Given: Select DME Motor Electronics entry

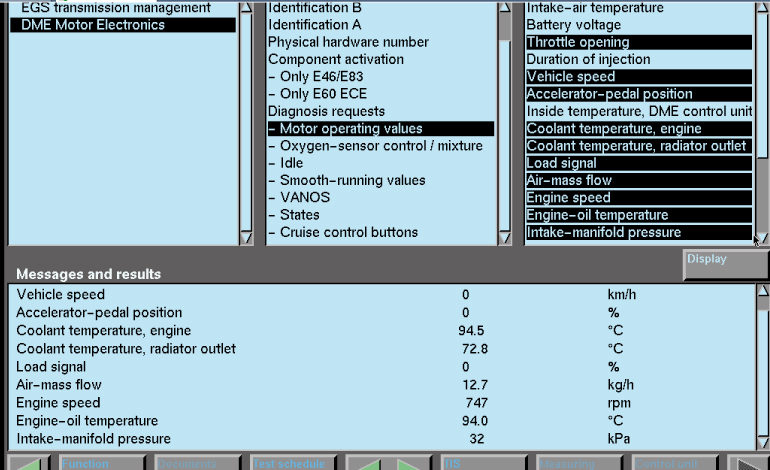Looking at the screenshot, I should [123, 25].
